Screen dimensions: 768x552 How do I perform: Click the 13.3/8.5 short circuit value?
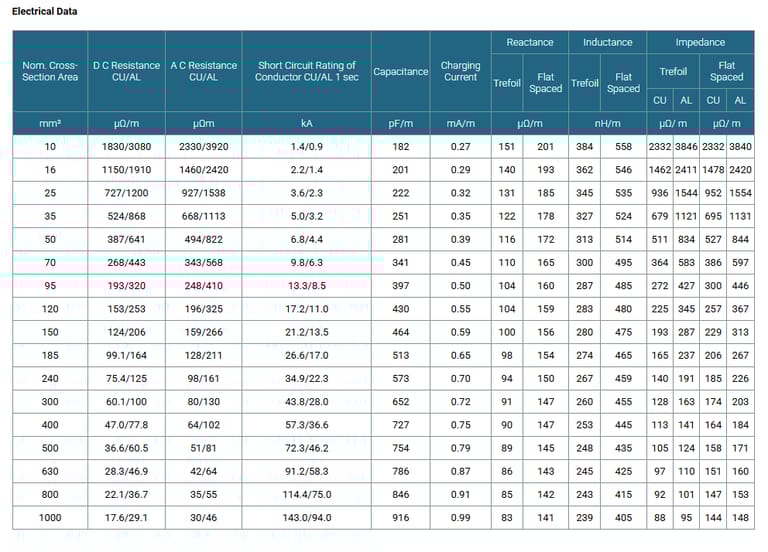tap(306, 286)
